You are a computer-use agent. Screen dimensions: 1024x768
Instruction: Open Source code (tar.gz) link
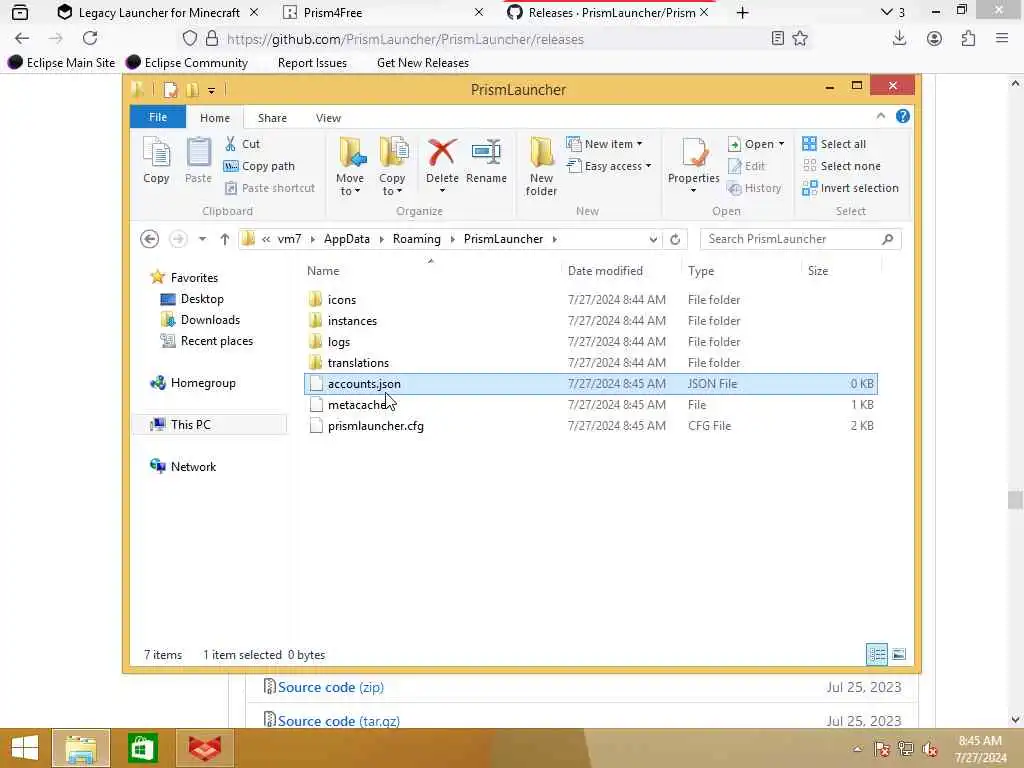339,720
